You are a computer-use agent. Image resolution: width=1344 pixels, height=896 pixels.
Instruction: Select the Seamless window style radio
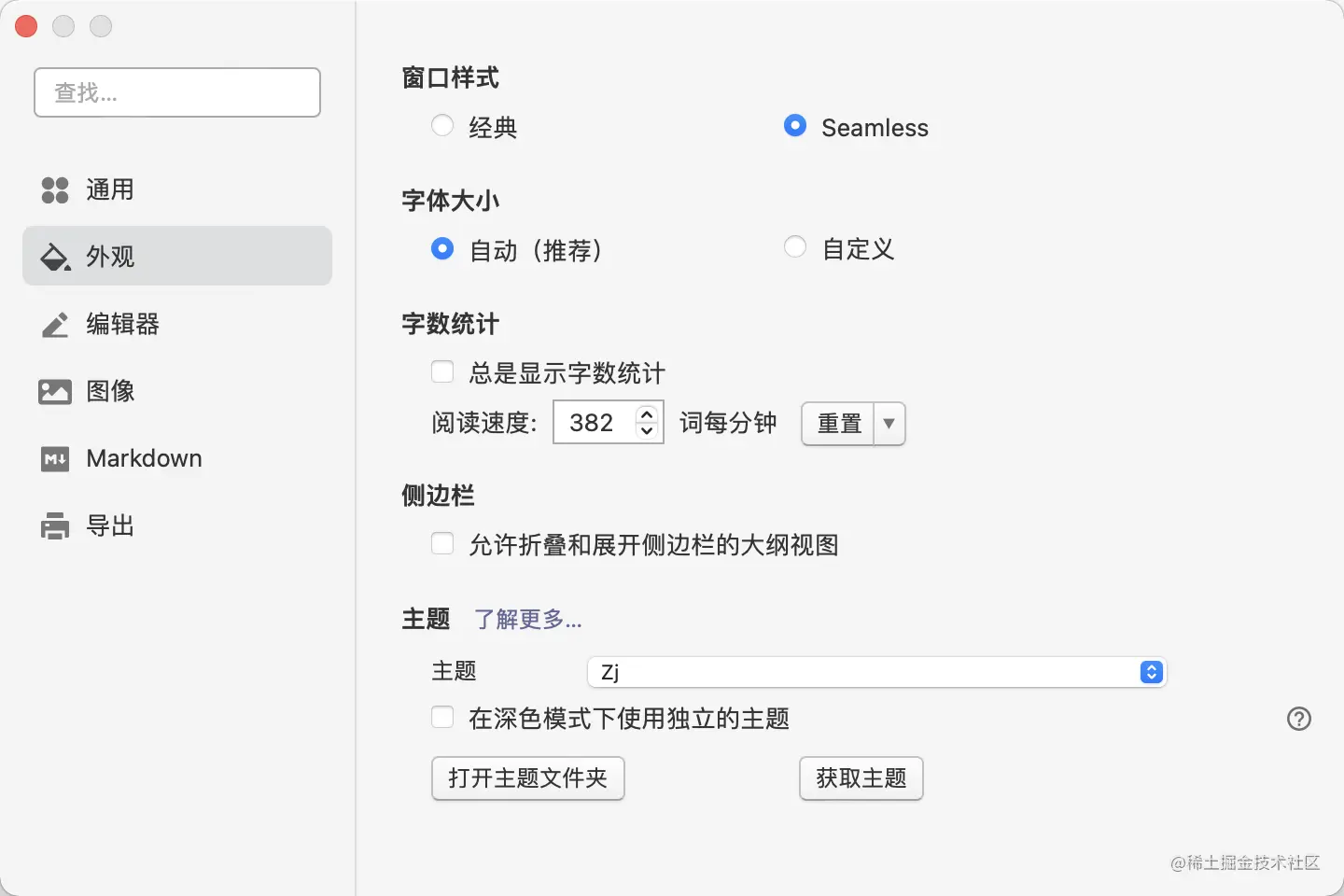[x=795, y=125]
